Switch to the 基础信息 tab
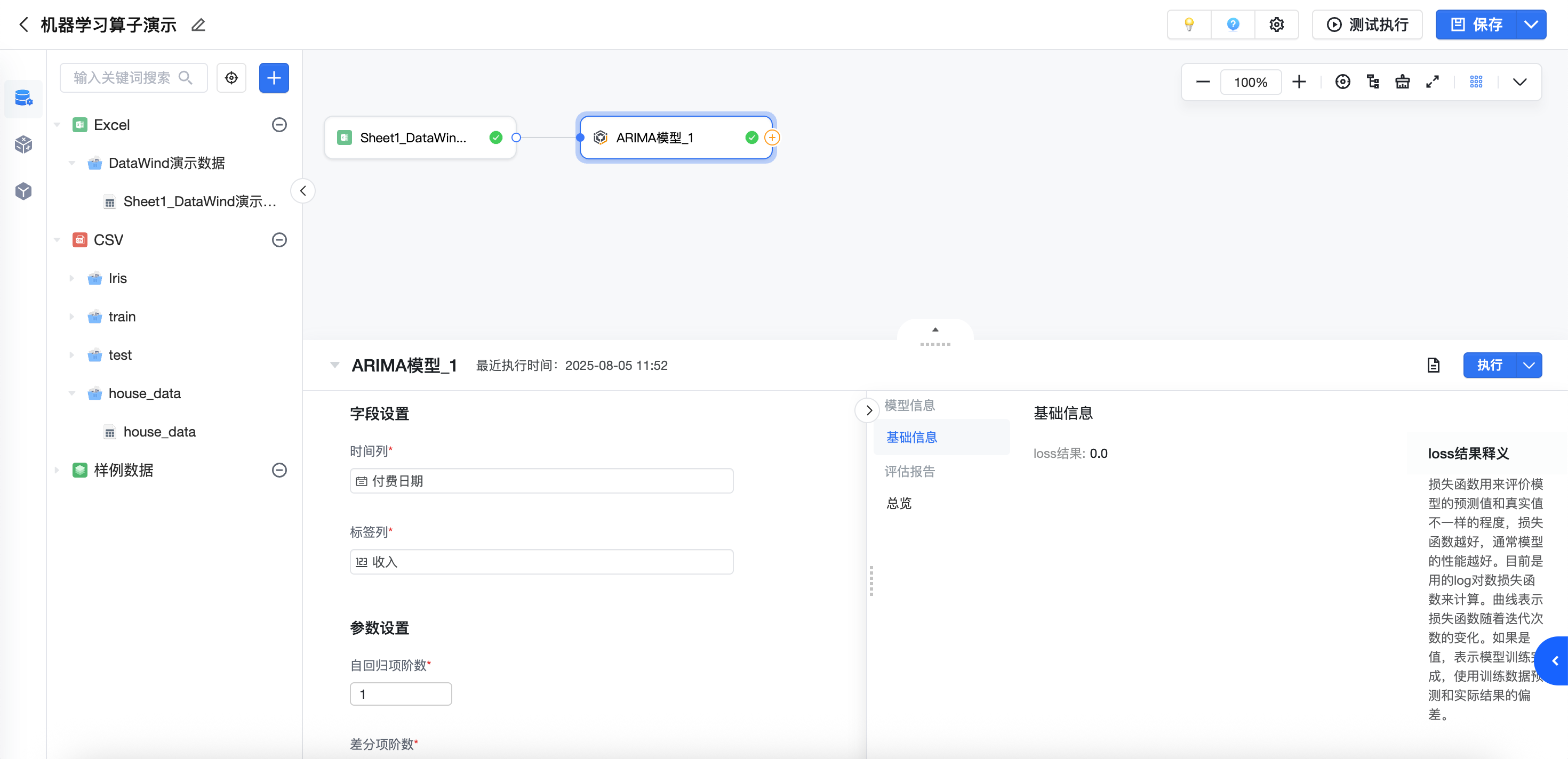The image size is (1568, 759). (x=941, y=437)
